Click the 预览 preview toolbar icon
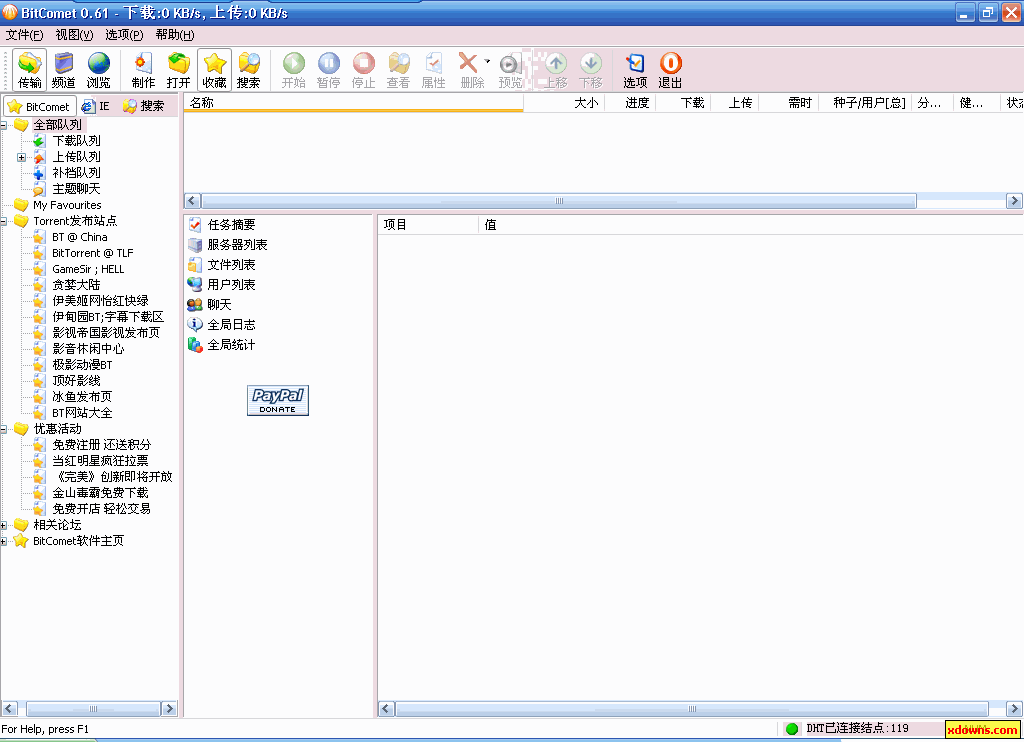This screenshot has width=1024, height=742. point(510,69)
